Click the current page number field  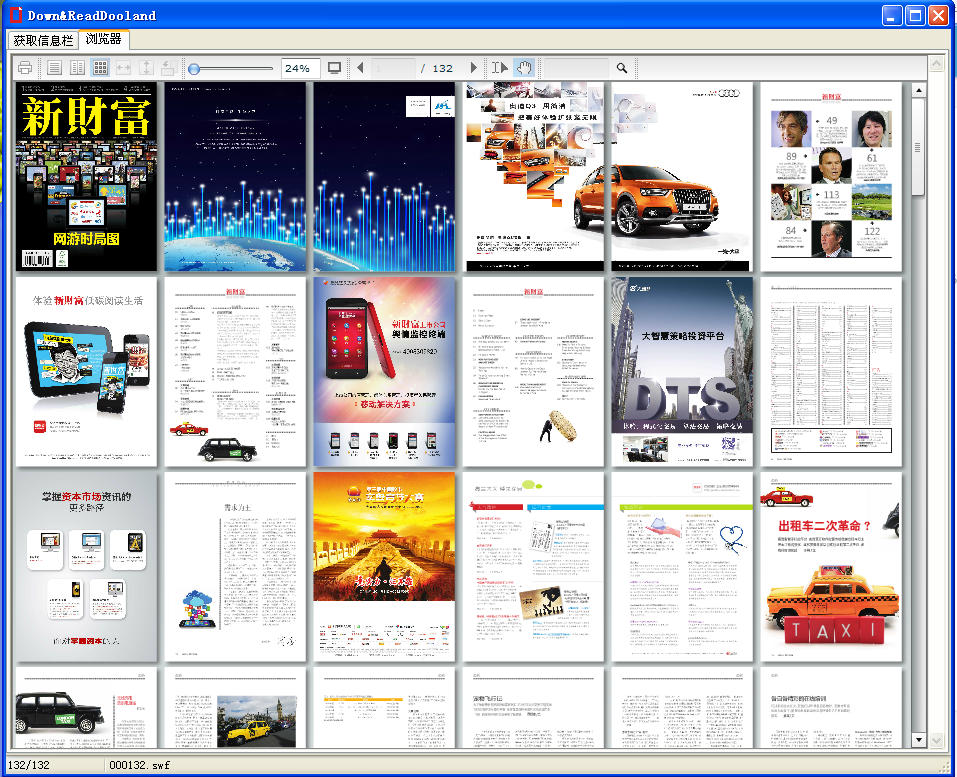(393, 68)
